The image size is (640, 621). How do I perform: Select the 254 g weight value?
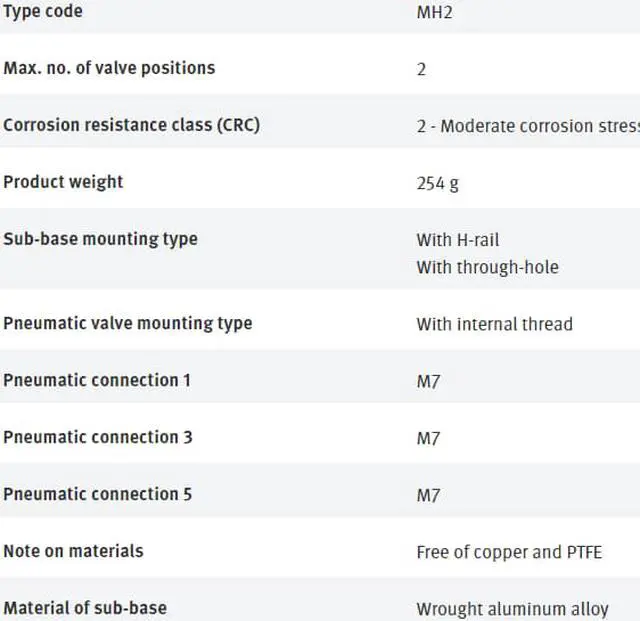click(438, 183)
